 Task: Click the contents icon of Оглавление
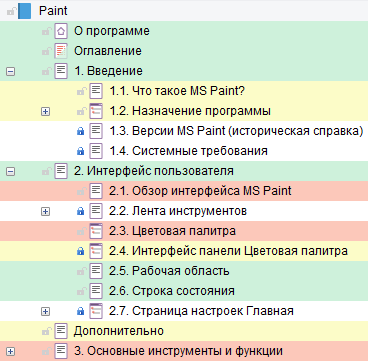pyautogui.click(x=61, y=51)
